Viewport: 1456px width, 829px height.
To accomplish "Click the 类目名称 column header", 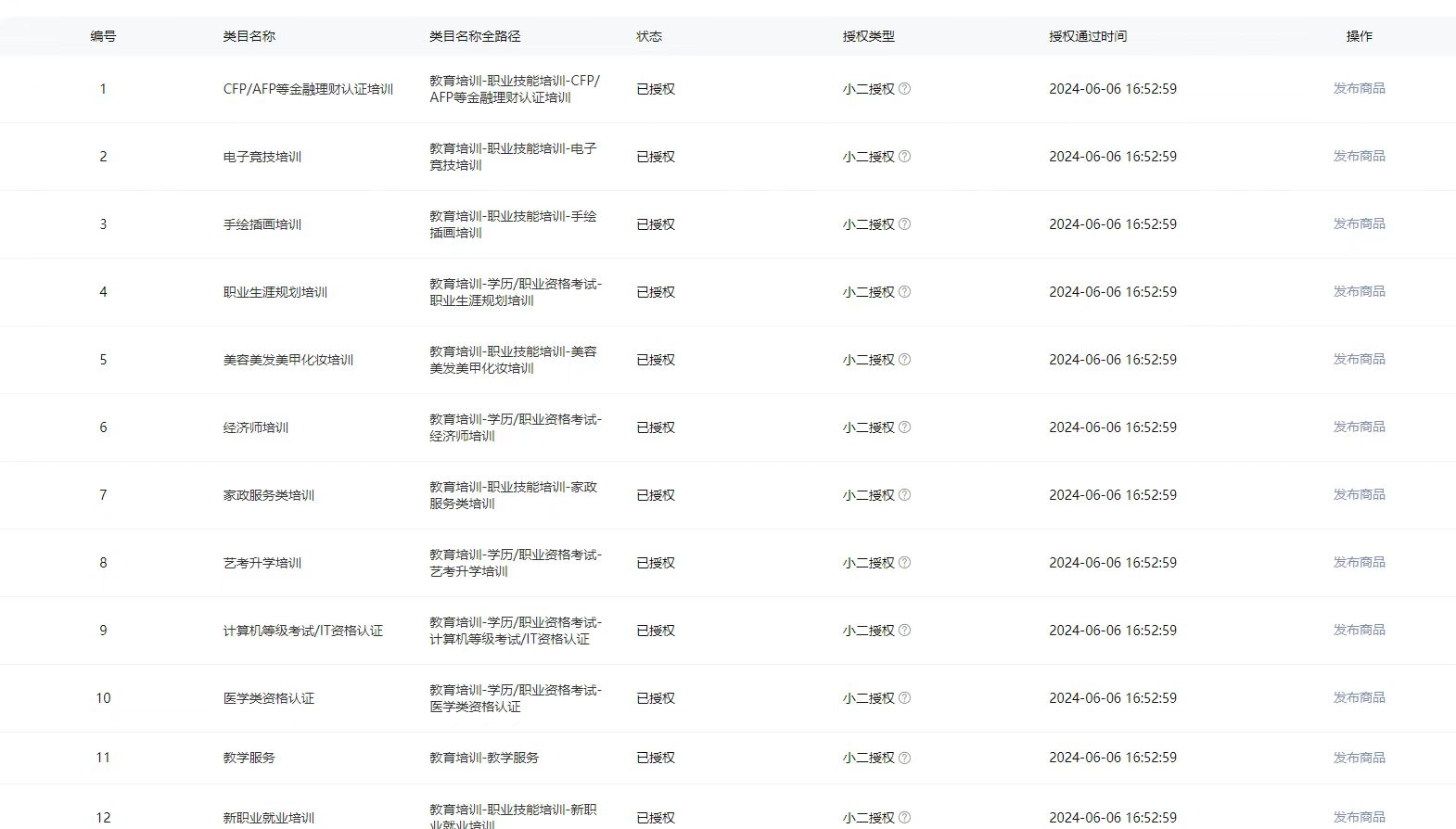I will (249, 36).
